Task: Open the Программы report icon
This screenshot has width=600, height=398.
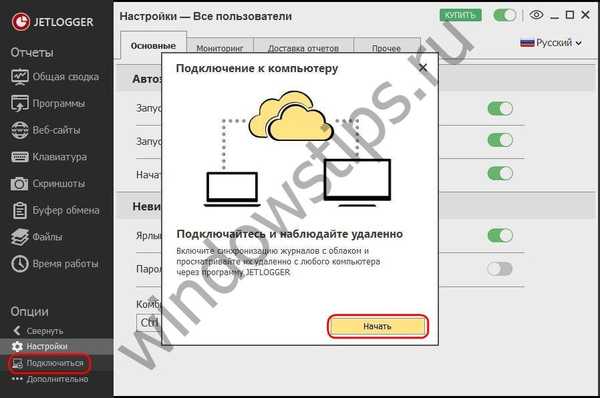Action: 20,103
